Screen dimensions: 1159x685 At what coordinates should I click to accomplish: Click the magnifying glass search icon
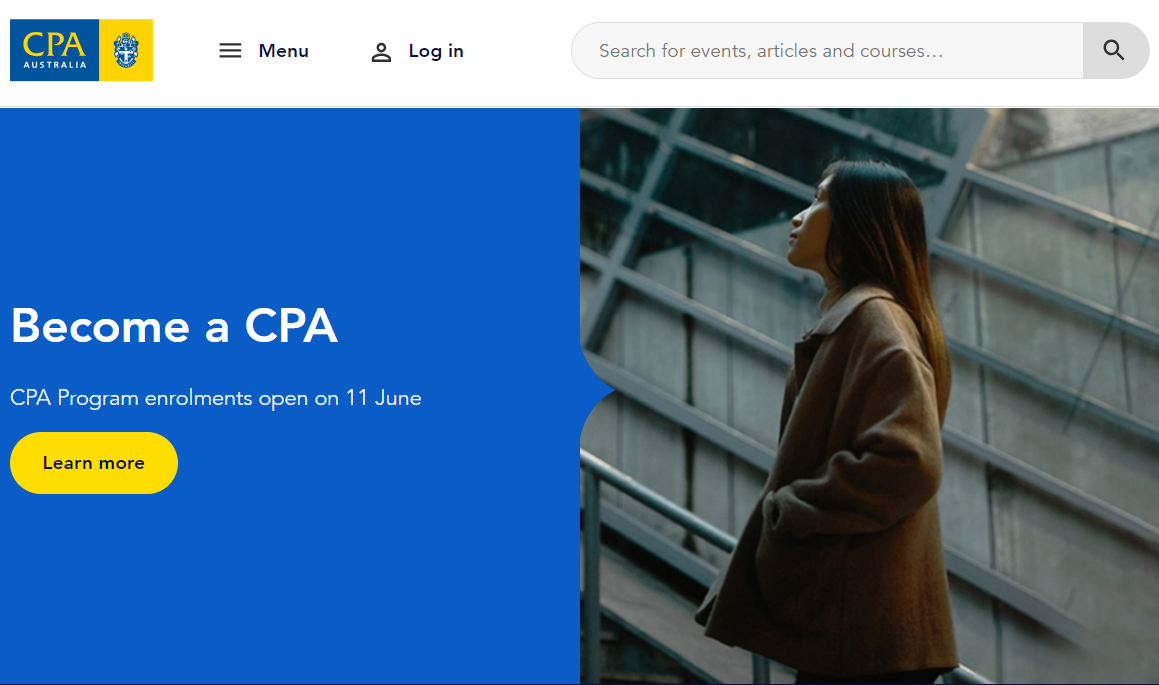click(x=1115, y=50)
